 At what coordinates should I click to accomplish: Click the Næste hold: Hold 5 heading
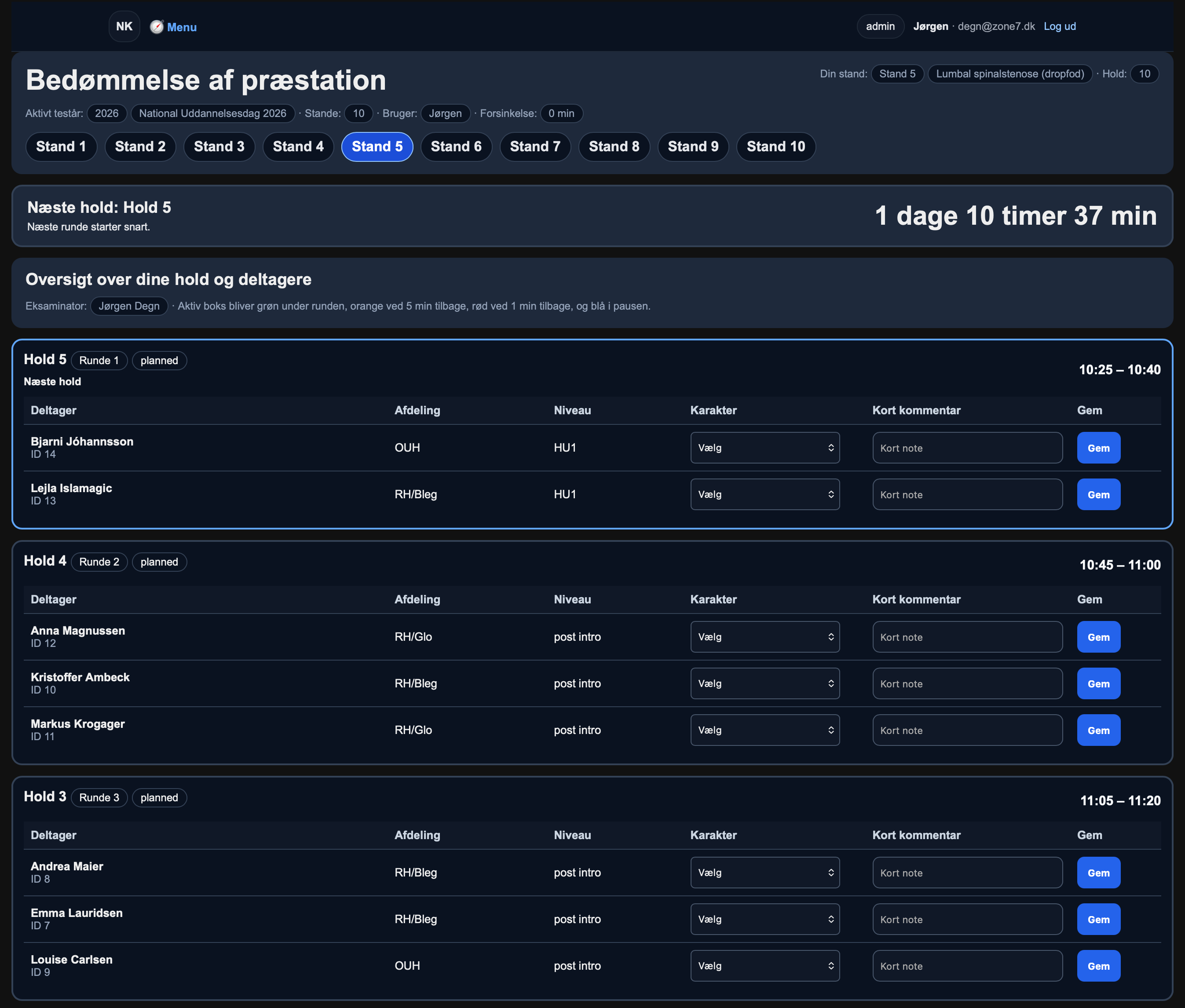coord(99,208)
